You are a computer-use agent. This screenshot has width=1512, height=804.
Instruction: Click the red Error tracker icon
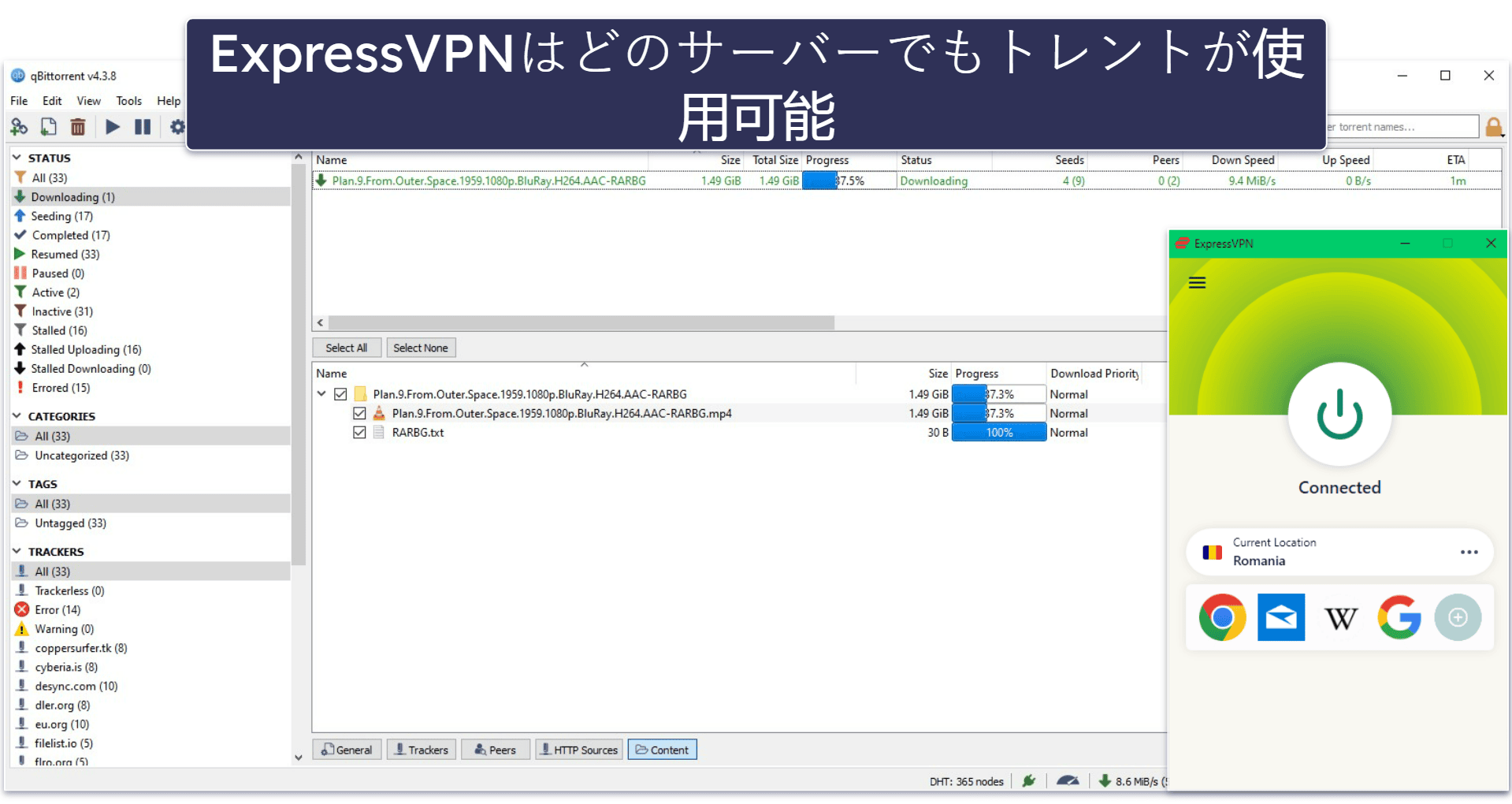coord(22,609)
